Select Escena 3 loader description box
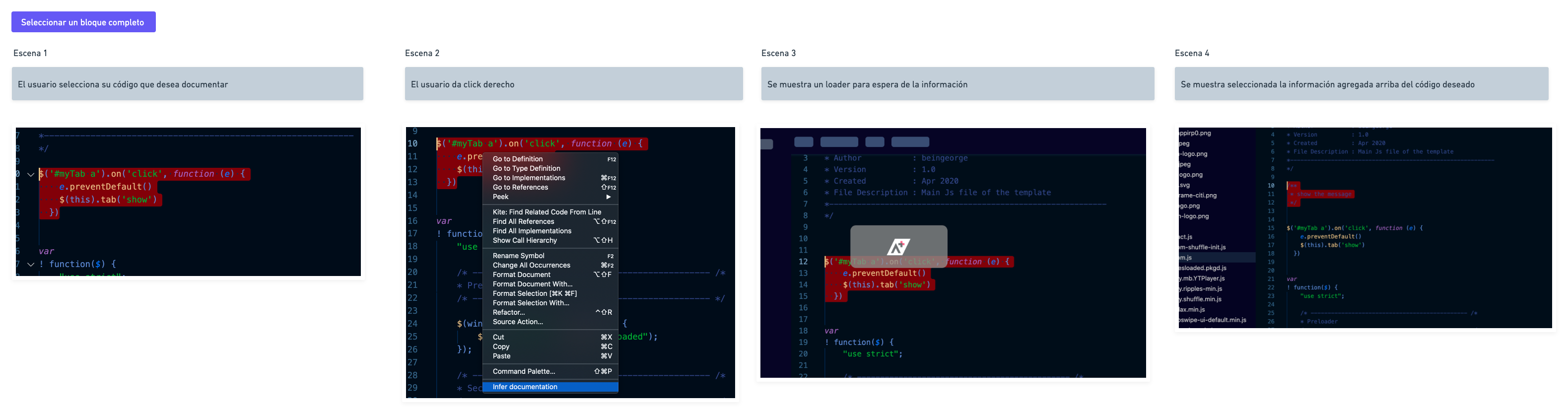The width and height of the screenshot is (1568, 414). pyautogui.click(x=957, y=84)
